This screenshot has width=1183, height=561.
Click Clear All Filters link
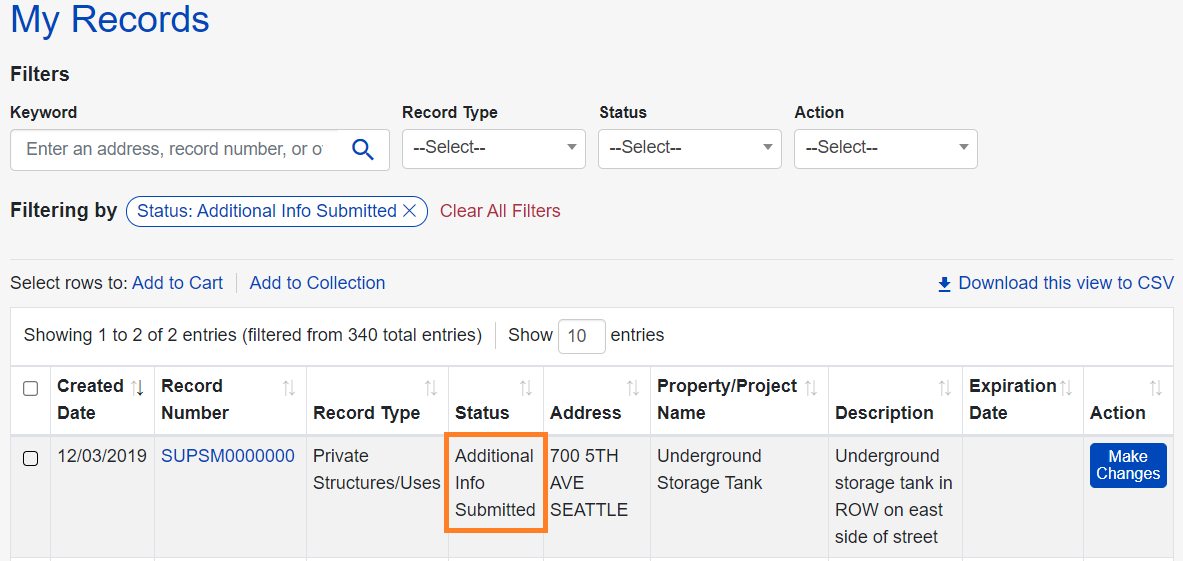coord(500,211)
